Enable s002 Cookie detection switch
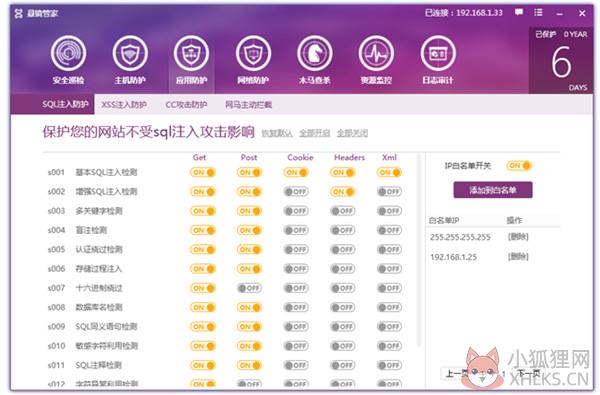600x395 pixels. [296, 192]
